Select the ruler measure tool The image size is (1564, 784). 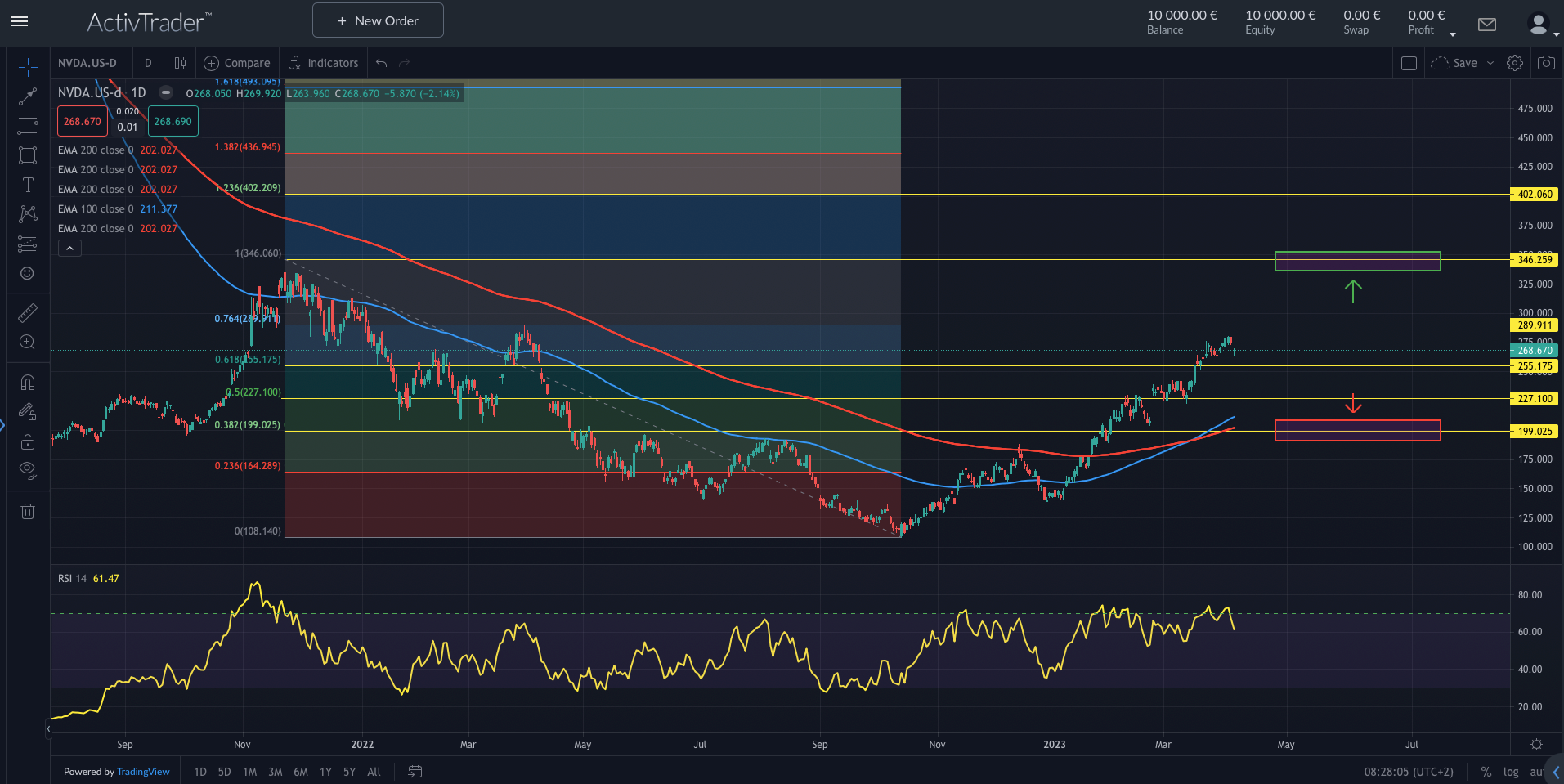[x=28, y=312]
